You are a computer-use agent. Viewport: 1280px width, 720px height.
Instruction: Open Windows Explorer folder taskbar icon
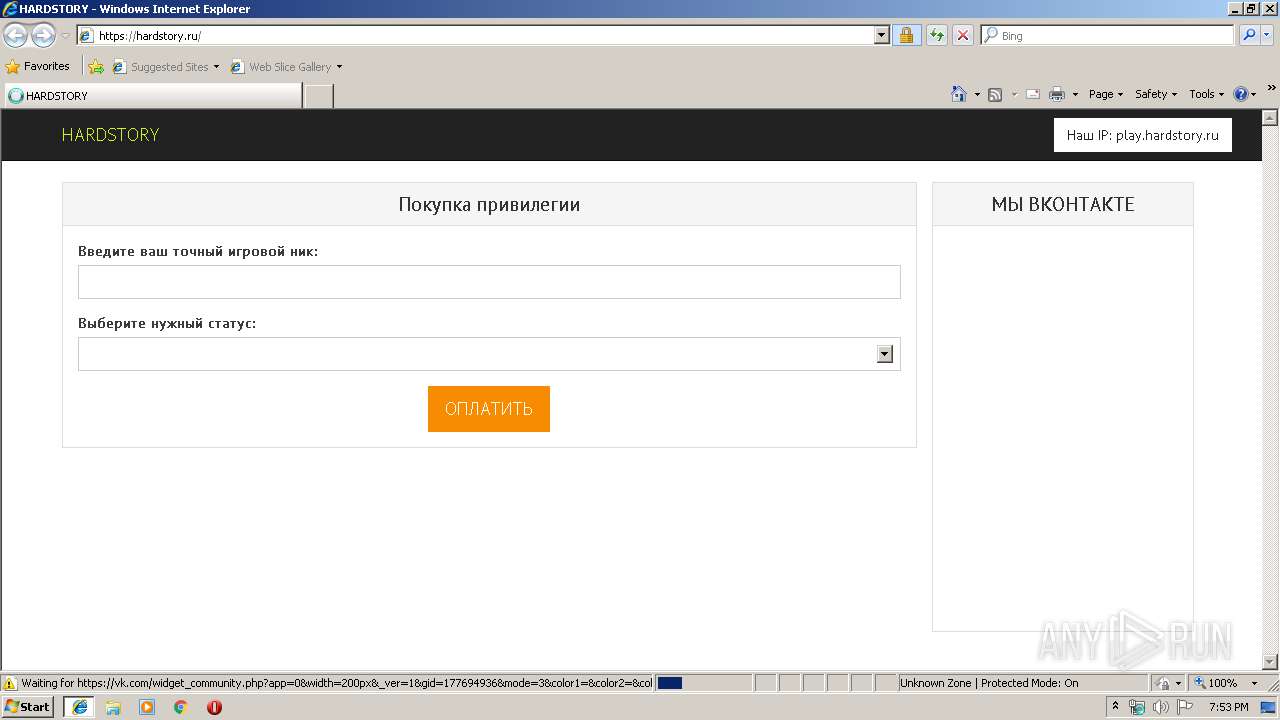tap(113, 706)
